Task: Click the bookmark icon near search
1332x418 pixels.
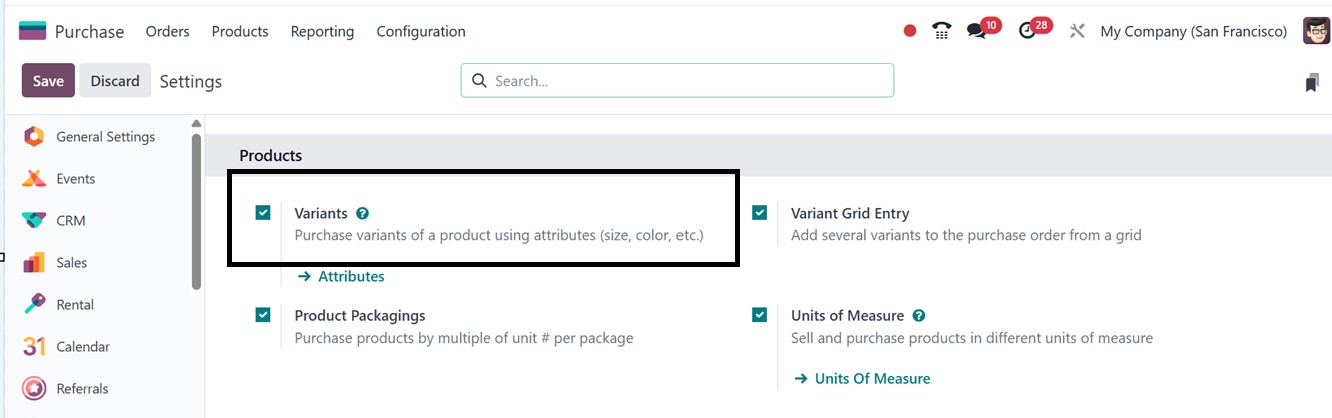Action: coord(1312,83)
